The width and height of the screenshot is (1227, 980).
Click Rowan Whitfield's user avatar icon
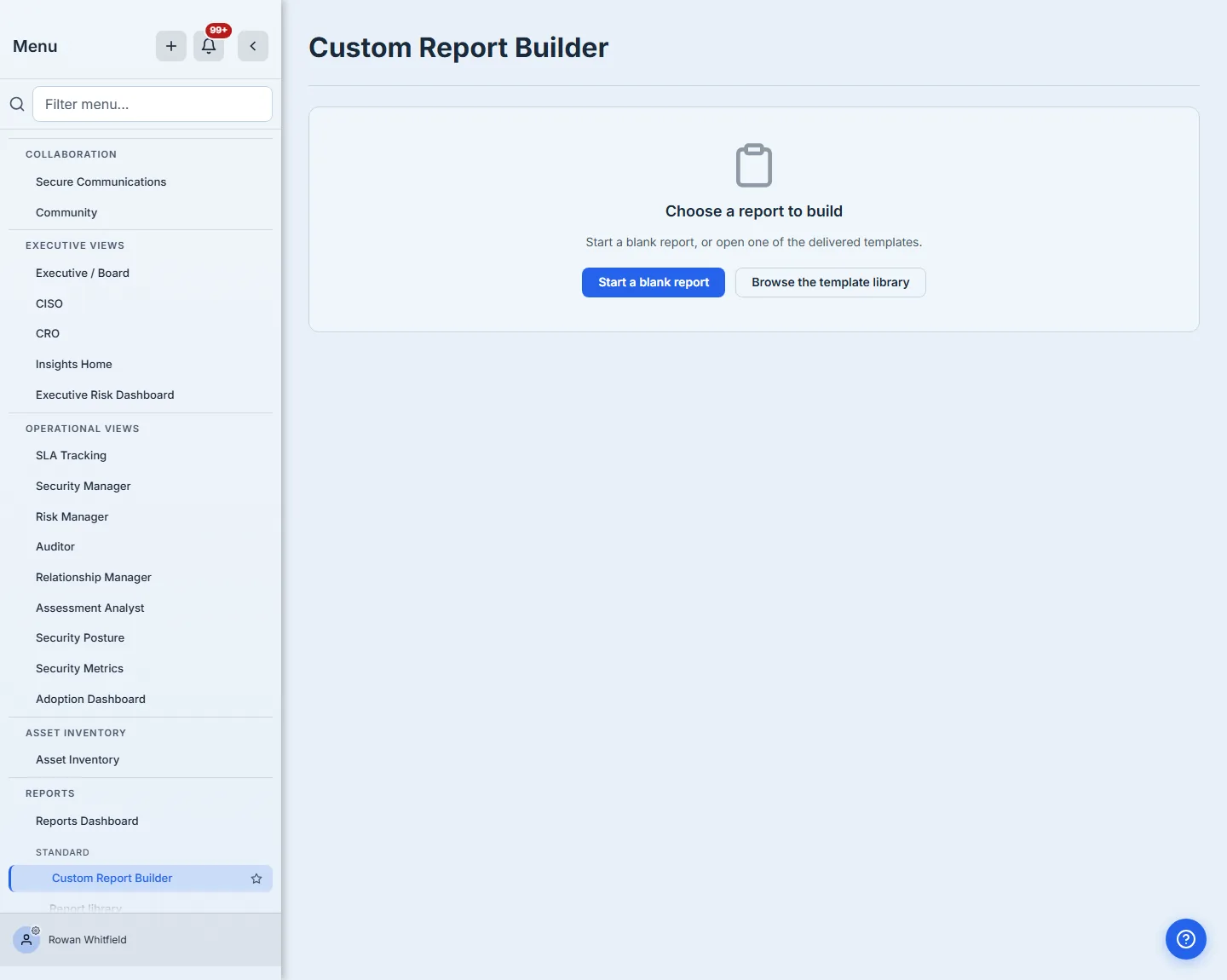tap(26, 940)
